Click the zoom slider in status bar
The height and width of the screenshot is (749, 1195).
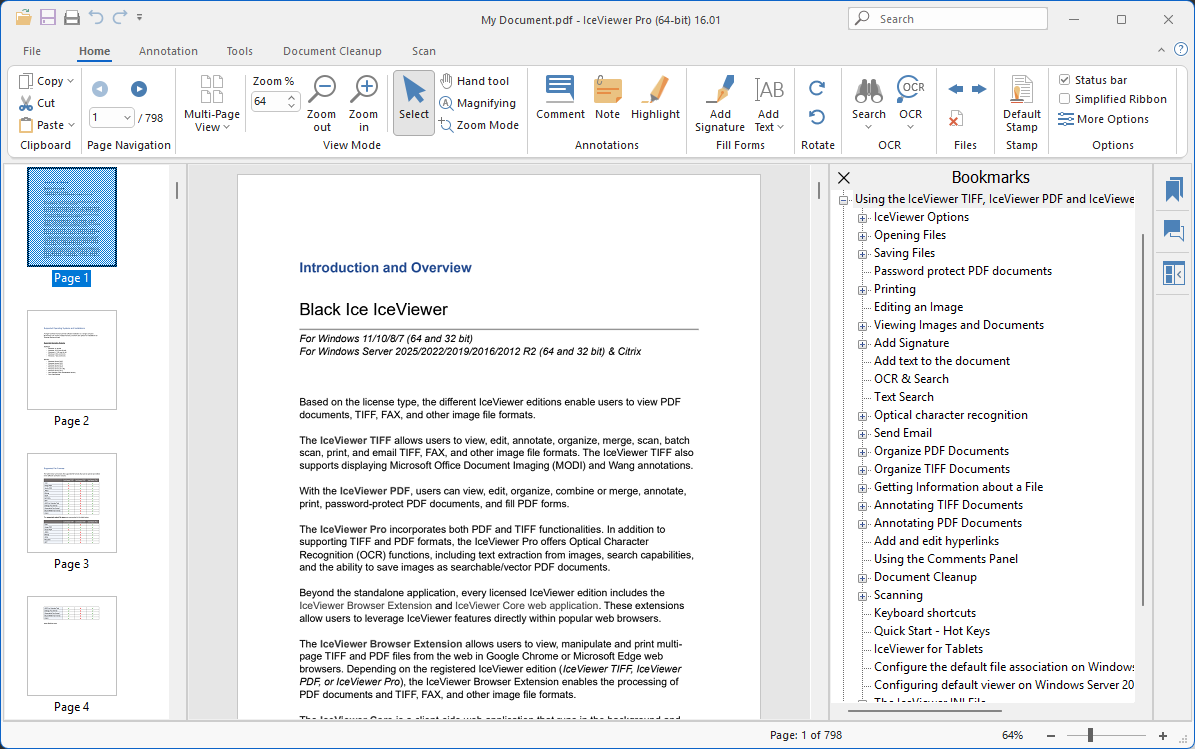pyautogui.click(x=1090, y=735)
